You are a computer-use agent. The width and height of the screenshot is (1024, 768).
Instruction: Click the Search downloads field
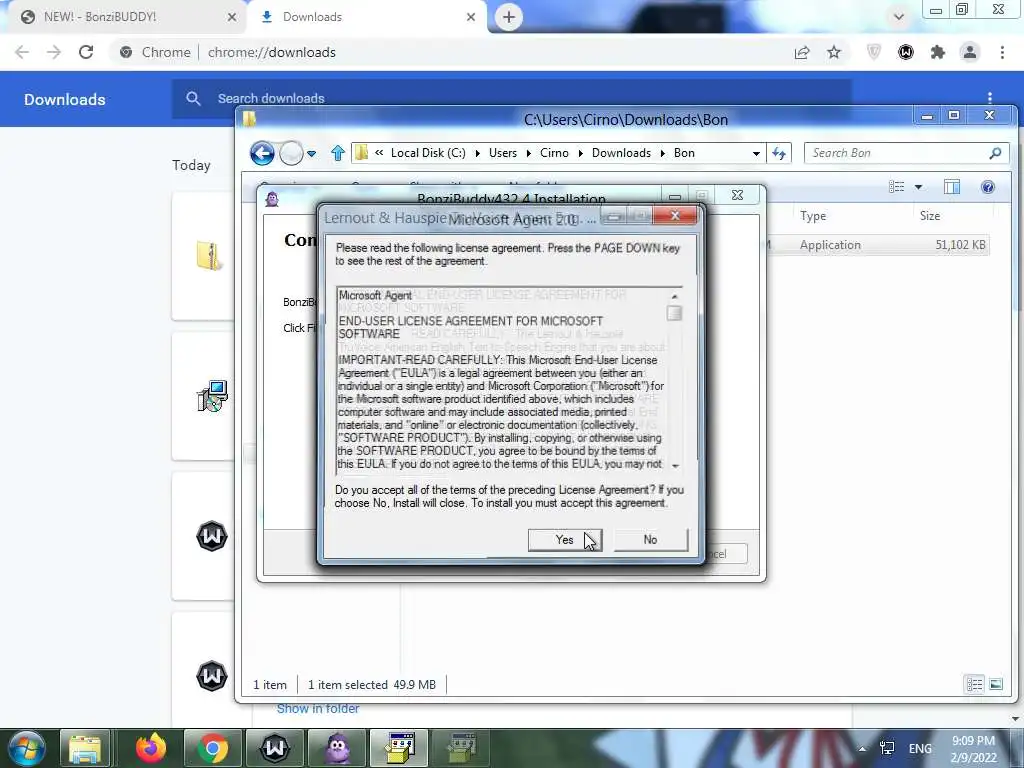point(511,99)
